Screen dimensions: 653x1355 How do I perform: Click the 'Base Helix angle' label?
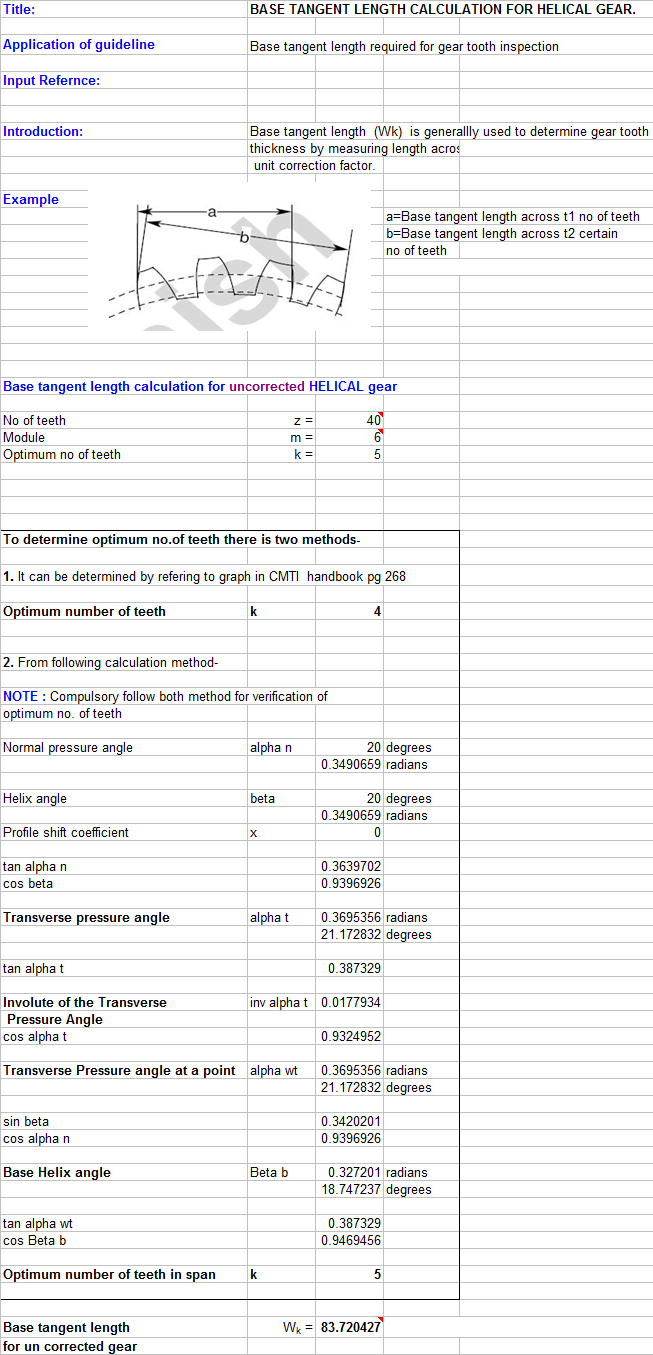(x=57, y=1172)
